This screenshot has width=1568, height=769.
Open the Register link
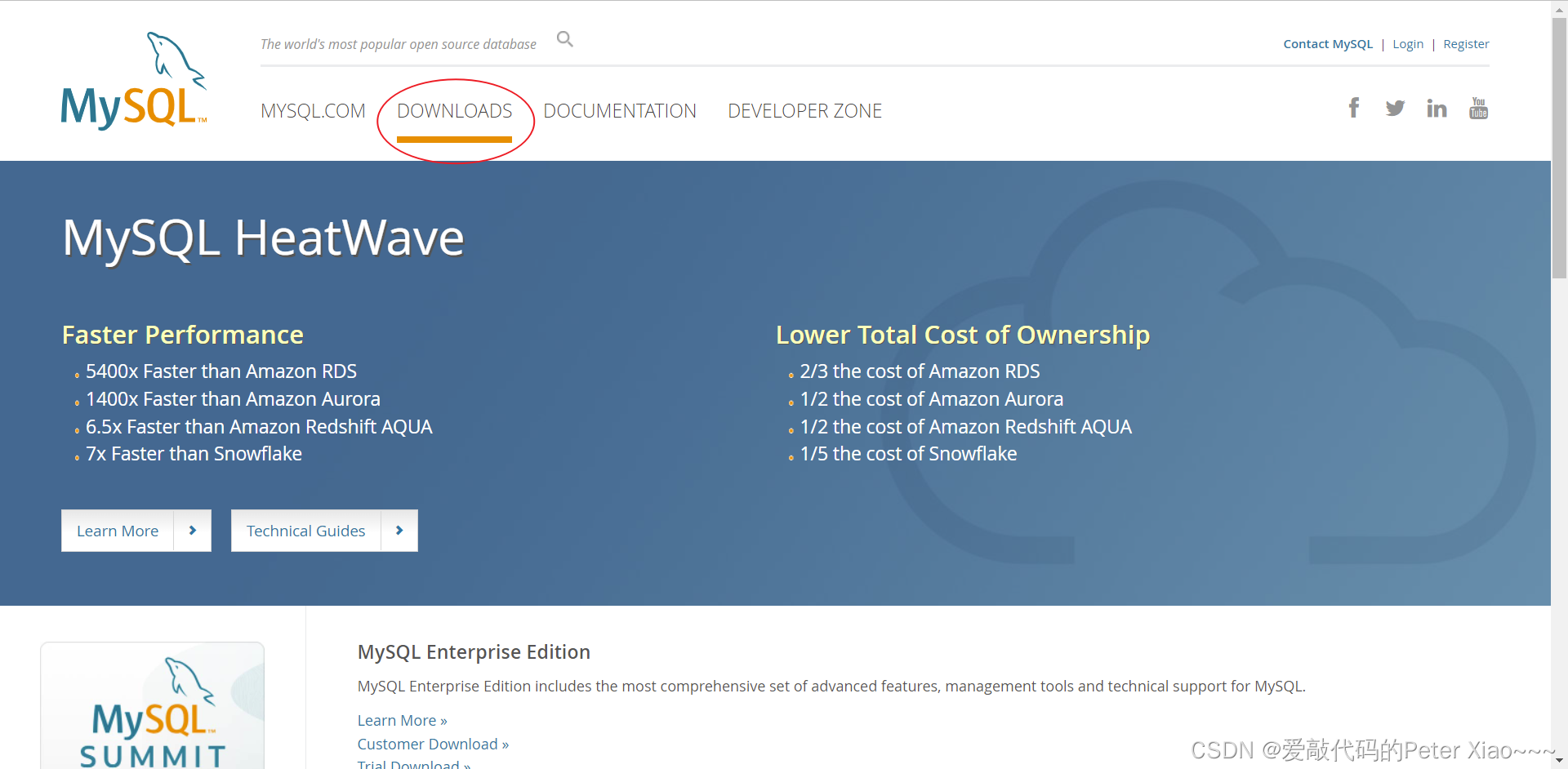(1466, 43)
